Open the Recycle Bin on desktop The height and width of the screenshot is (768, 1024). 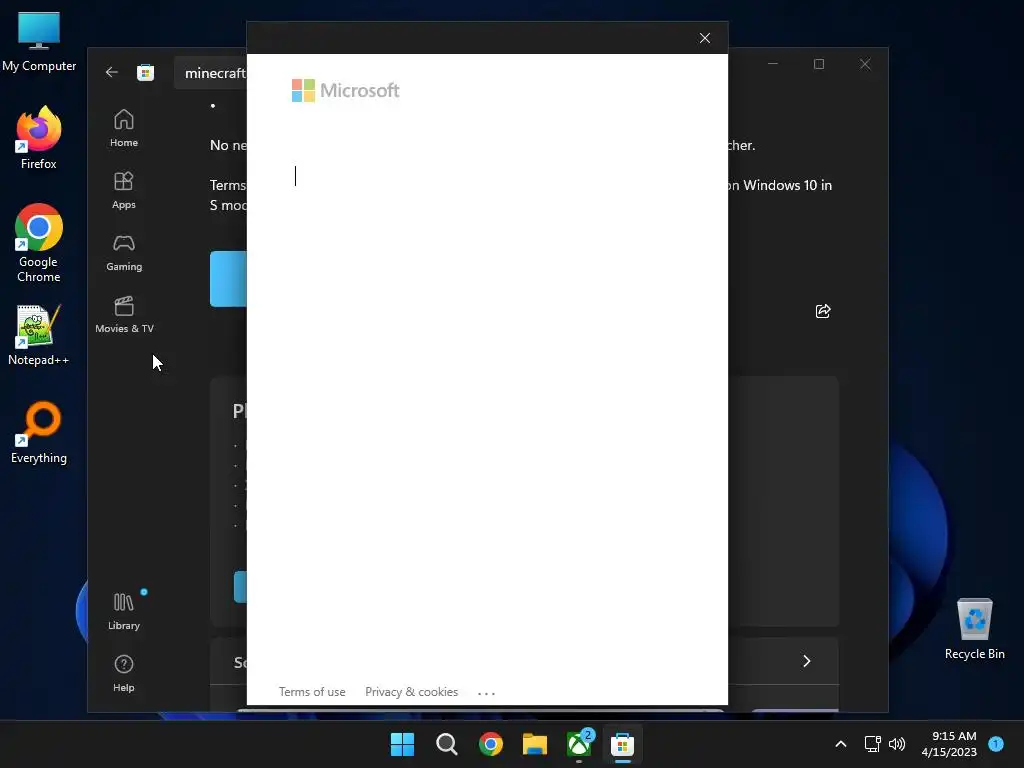tap(974, 629)
